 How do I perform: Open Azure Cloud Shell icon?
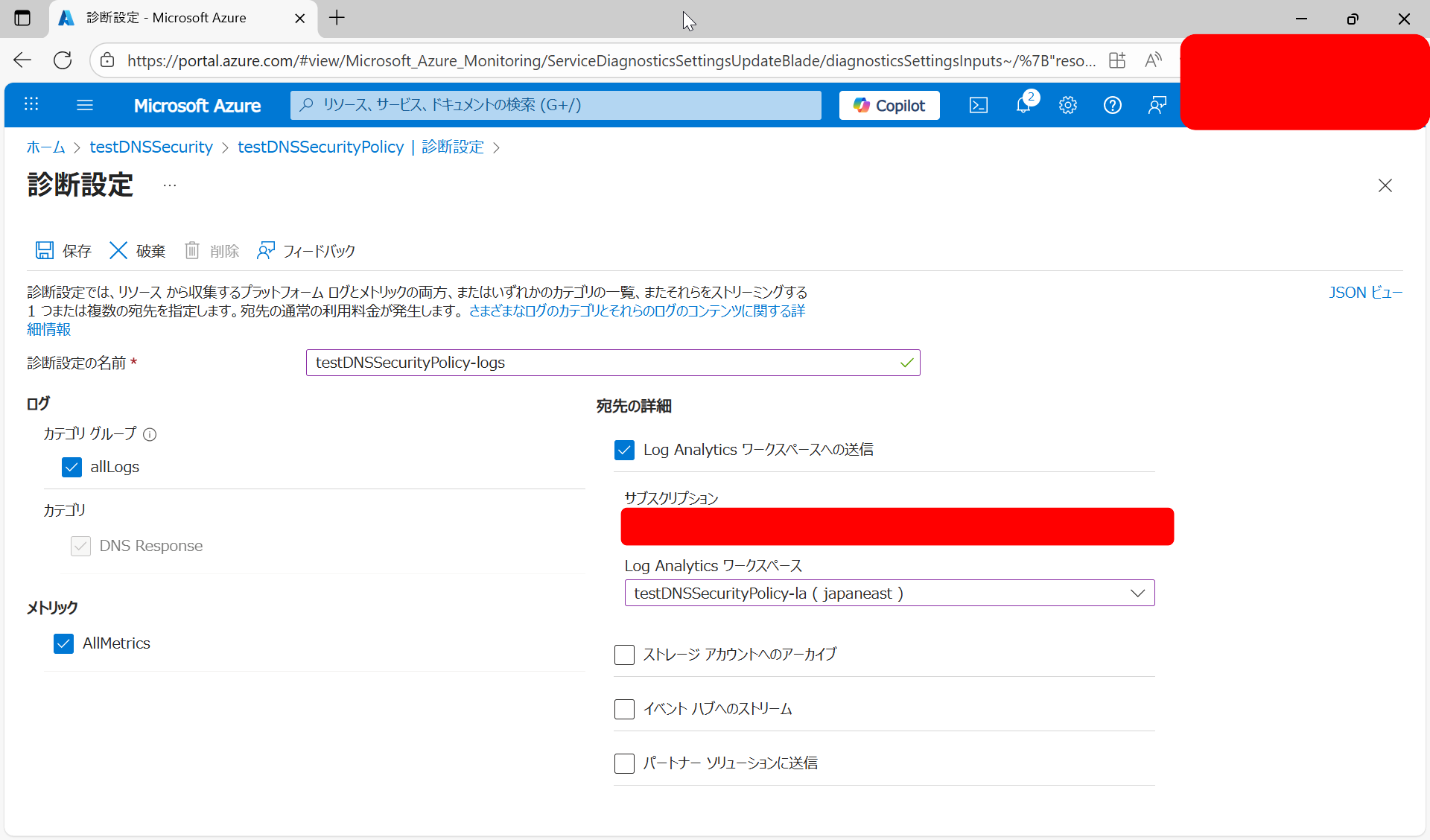978,105
